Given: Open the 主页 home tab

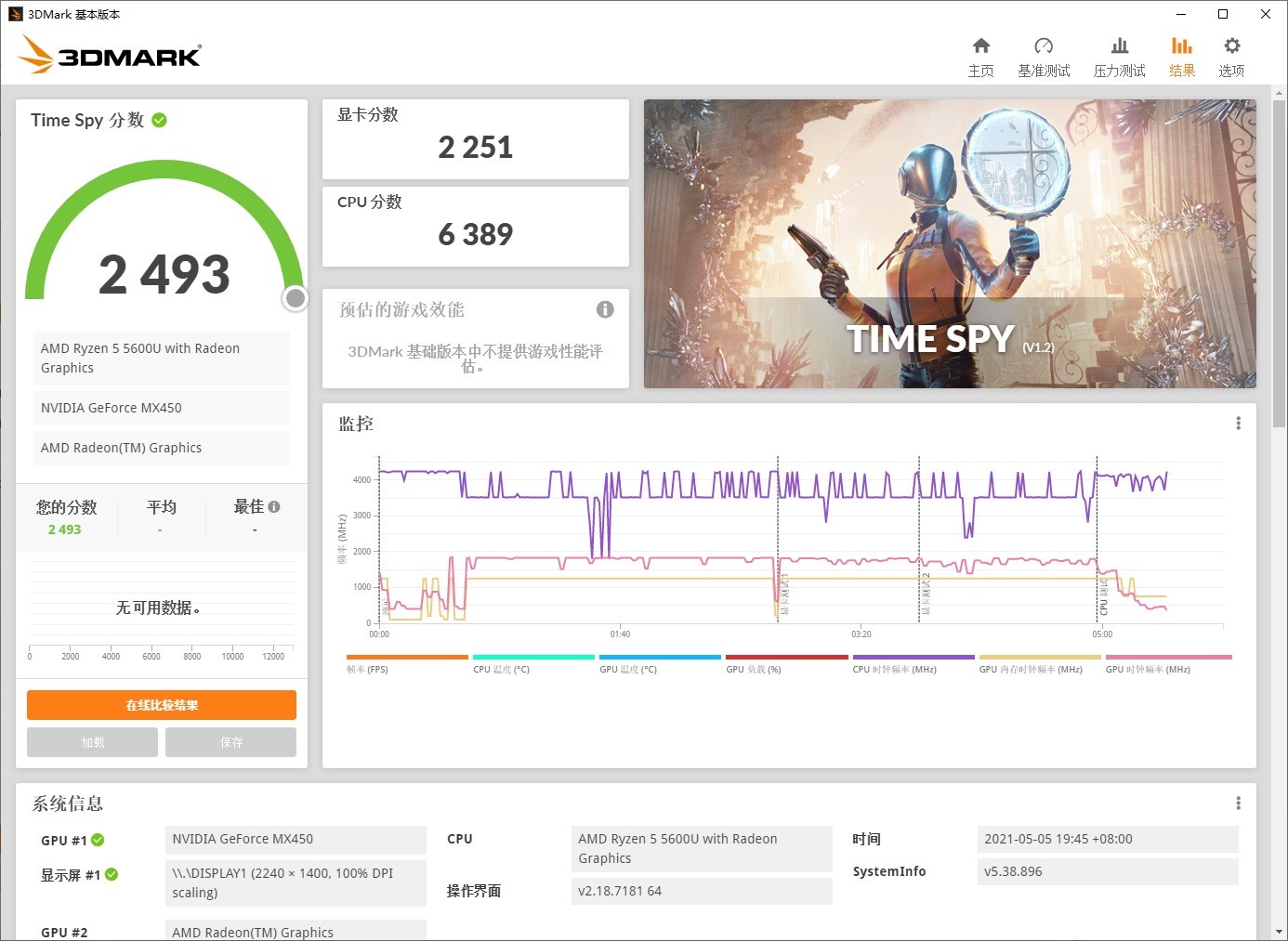Looking at the screenshot, I should (x=981, y=57).
